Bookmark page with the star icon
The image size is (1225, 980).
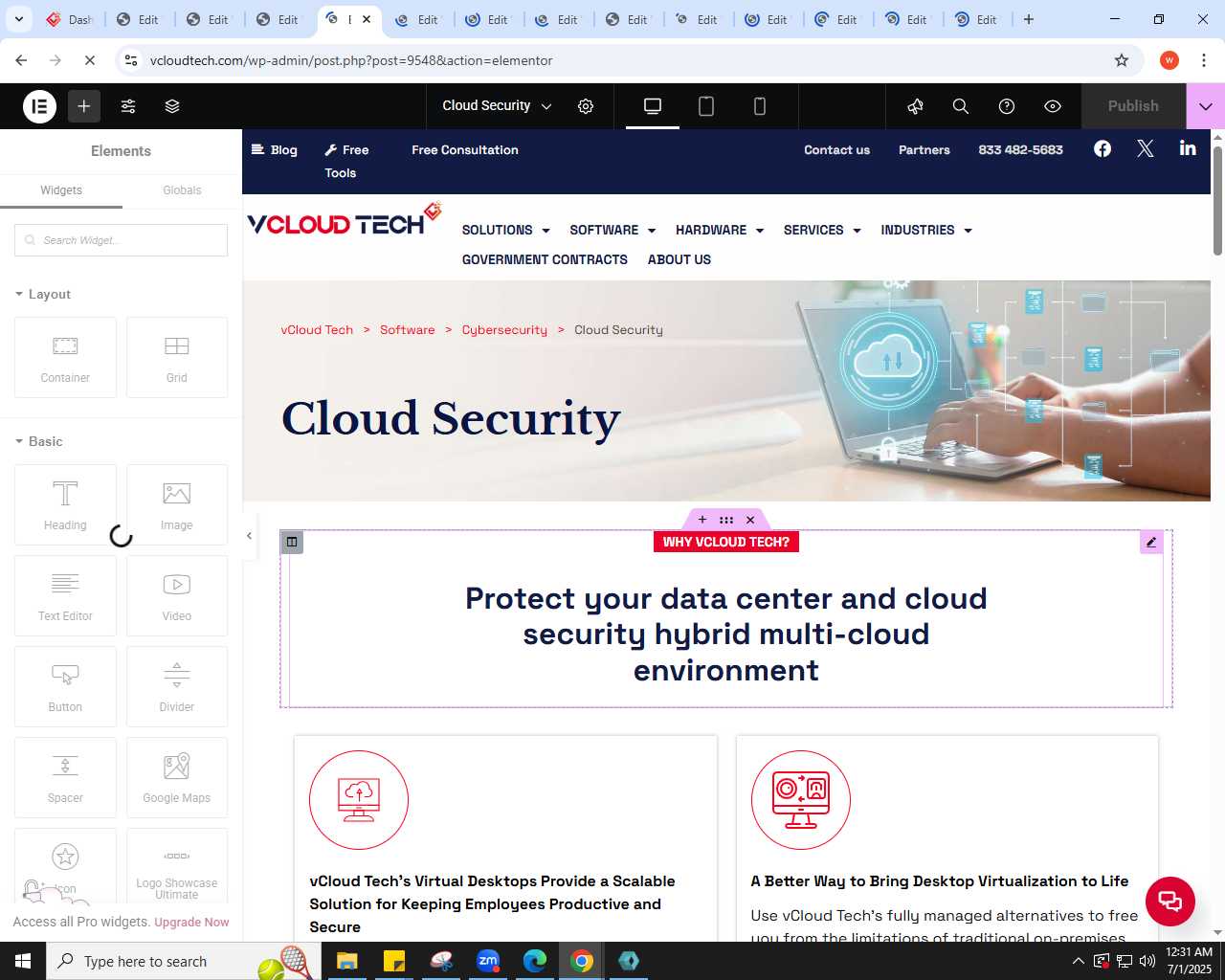click(1122, 60)
